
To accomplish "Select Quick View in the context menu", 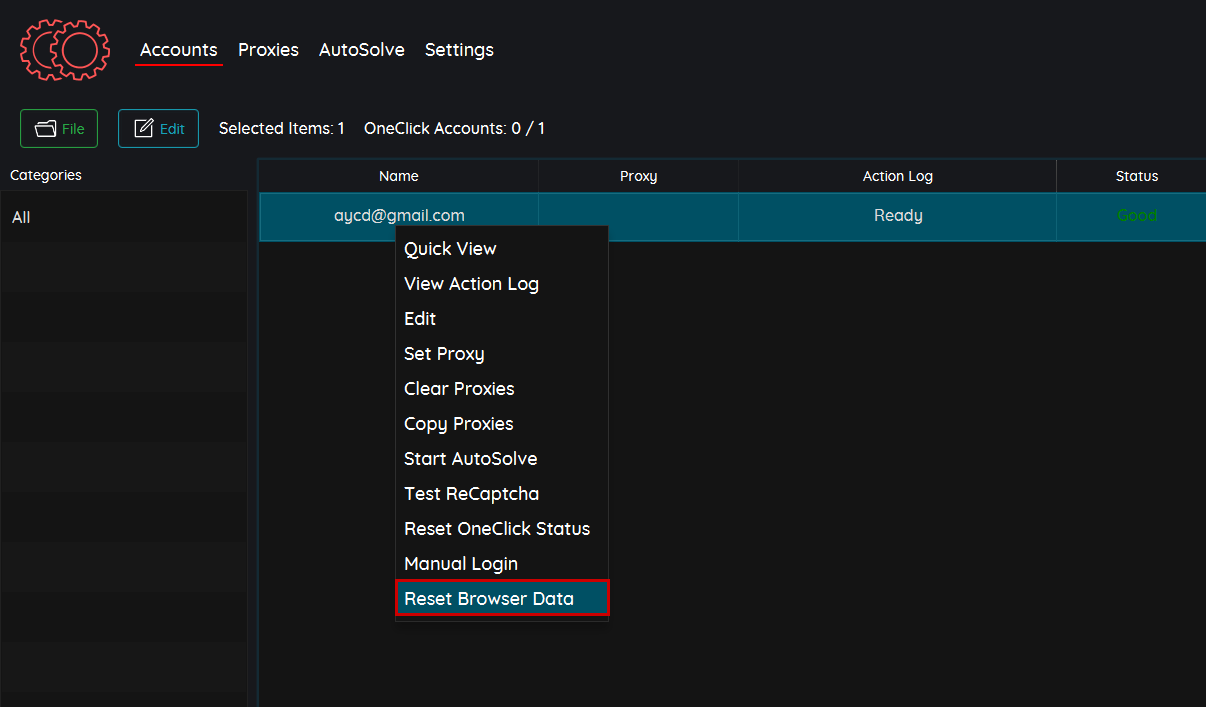I will (450, 249).
